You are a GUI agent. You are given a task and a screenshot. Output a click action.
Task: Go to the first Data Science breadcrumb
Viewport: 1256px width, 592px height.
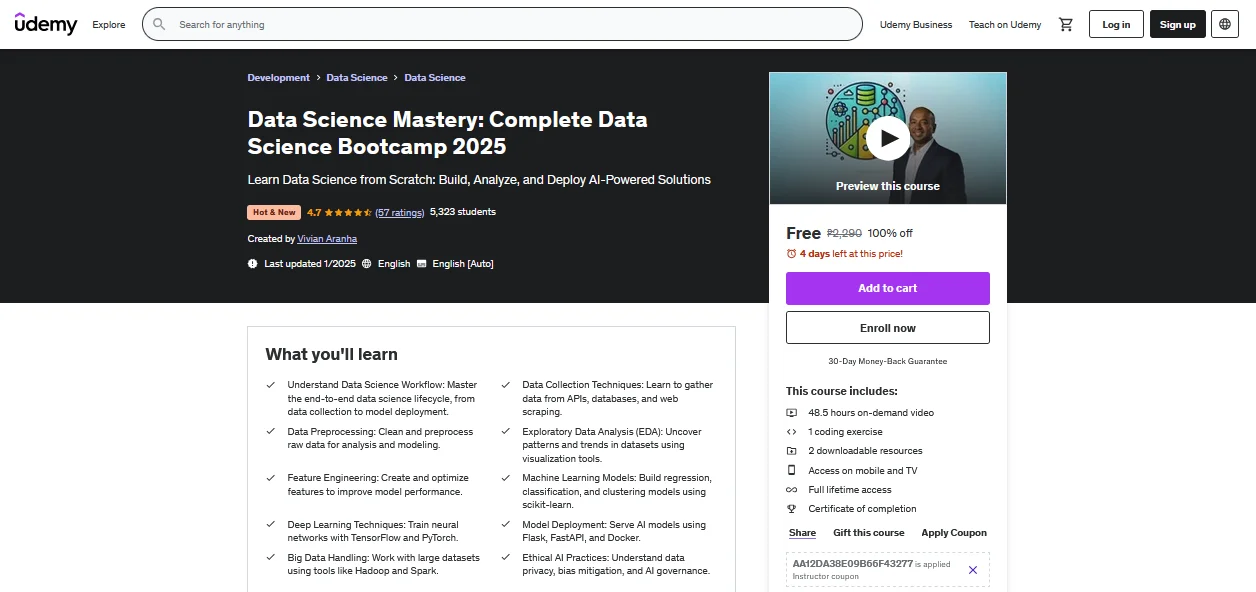357,78
